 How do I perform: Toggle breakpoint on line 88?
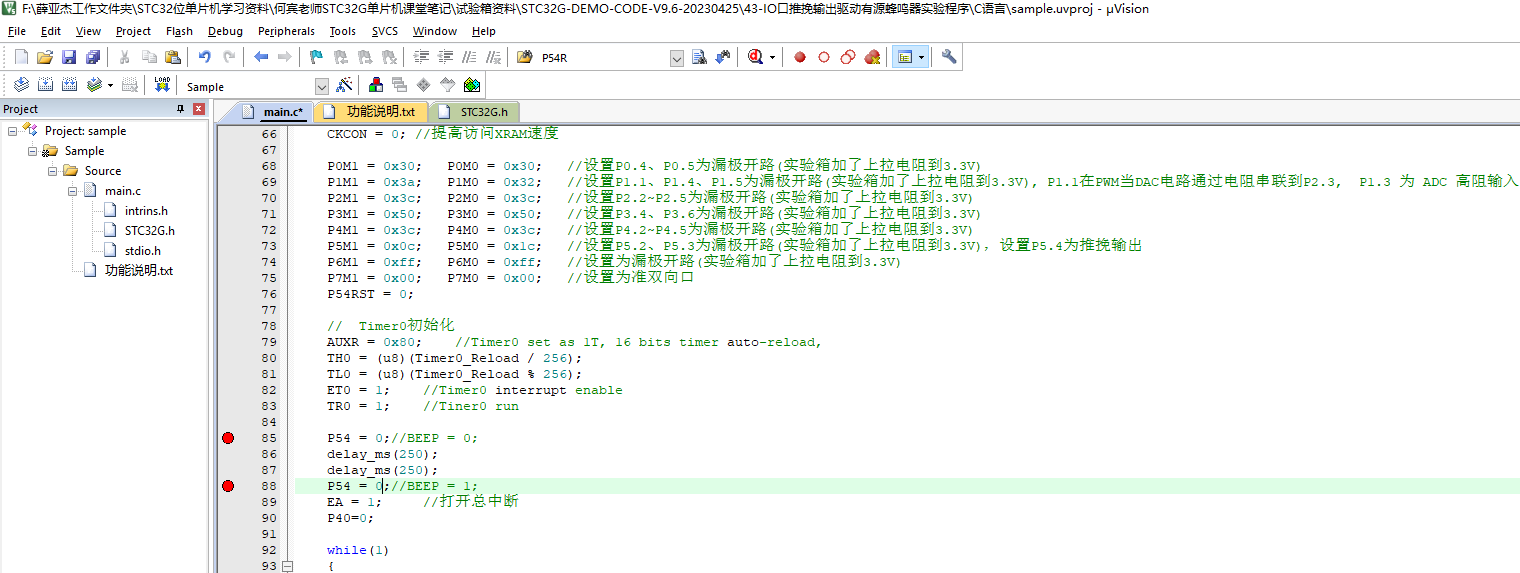228,486
